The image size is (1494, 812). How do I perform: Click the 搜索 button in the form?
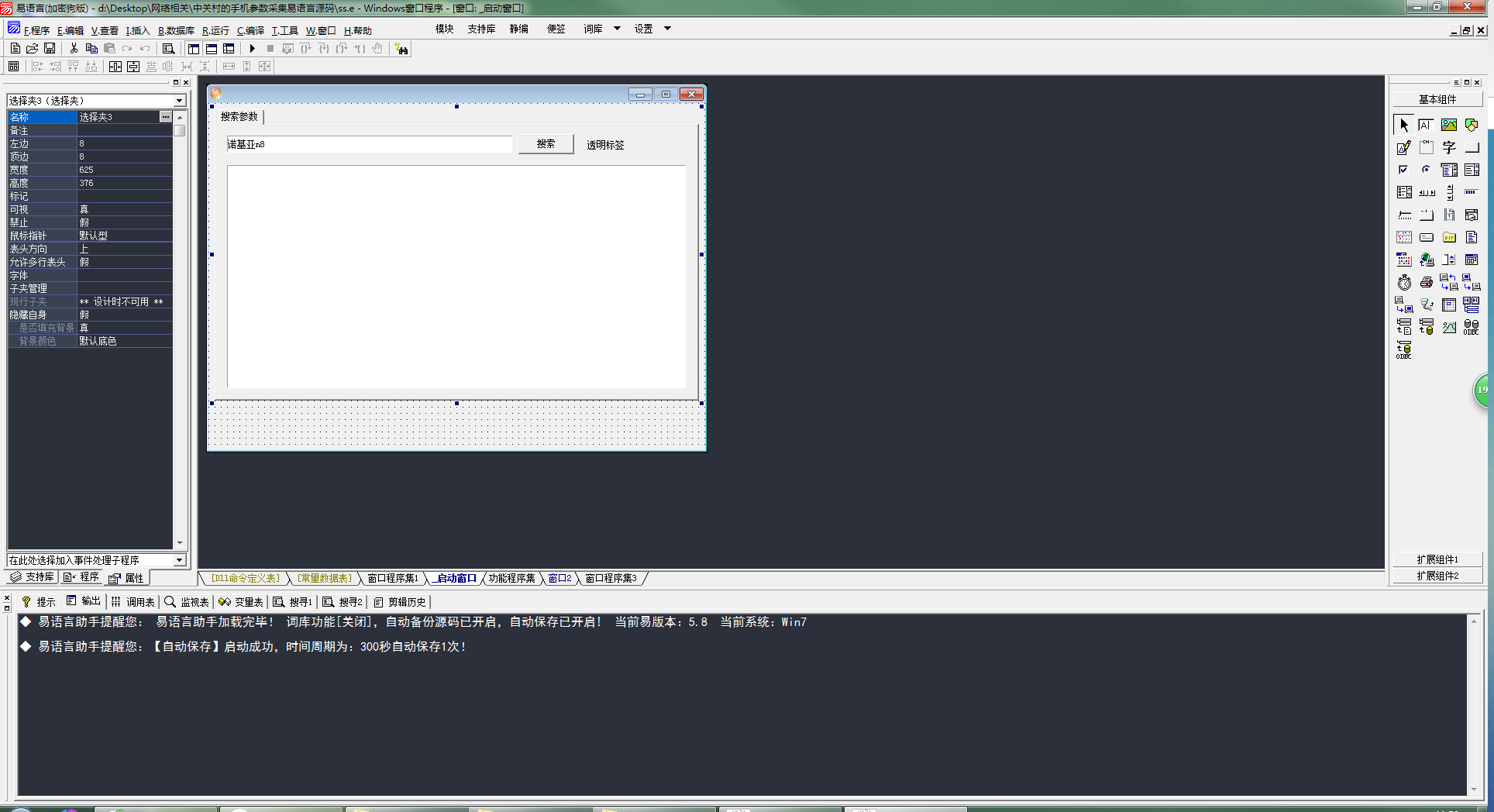click(546, 144)
